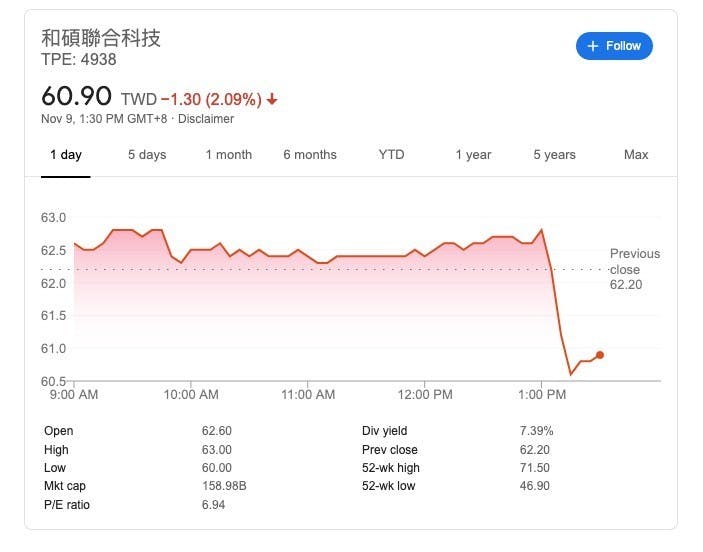The height and width of the screenshot is (552, 703).
Task: Select the YTD tab
Action: 391,155
